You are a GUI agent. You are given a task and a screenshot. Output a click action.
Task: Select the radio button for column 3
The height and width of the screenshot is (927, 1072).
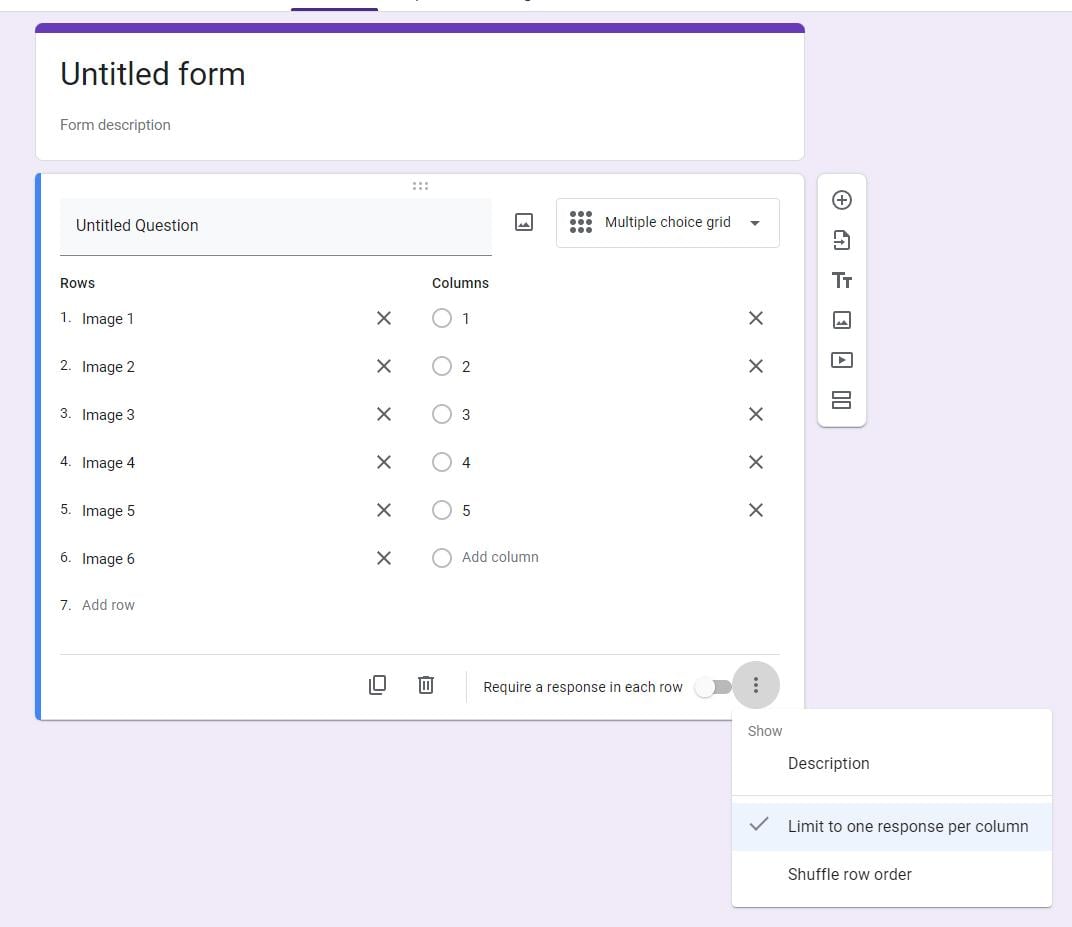click(x=442, y=414)
